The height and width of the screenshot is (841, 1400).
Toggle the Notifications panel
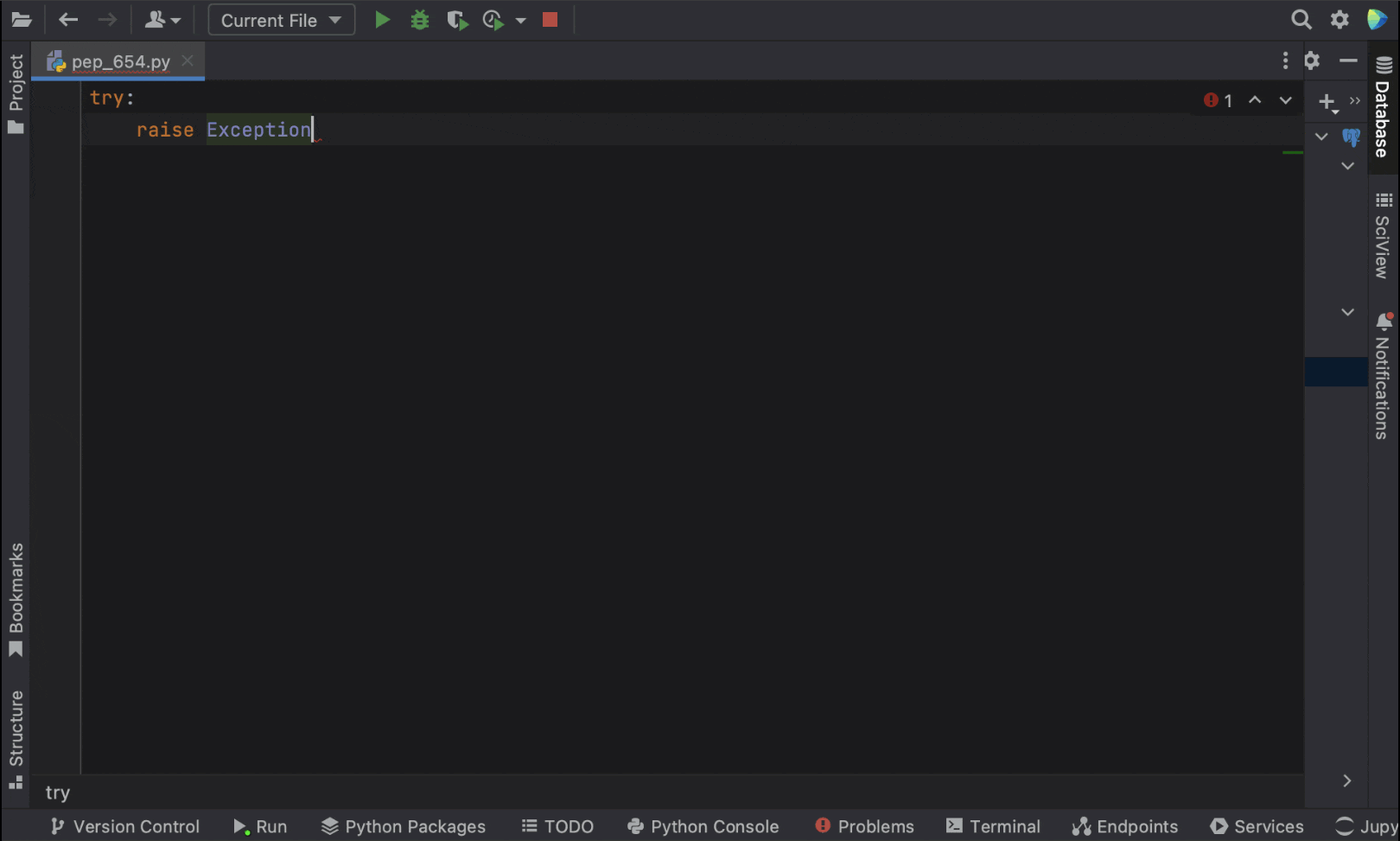tap(1383, 380)
